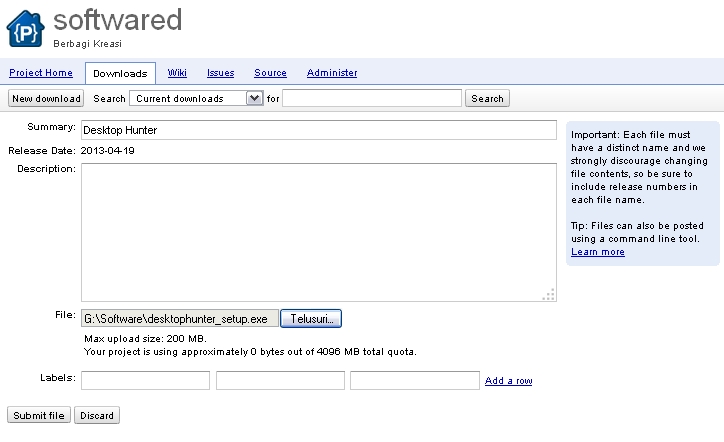Focus the Description text area
This screenshot has width=724, height=442.
(319, 232)
